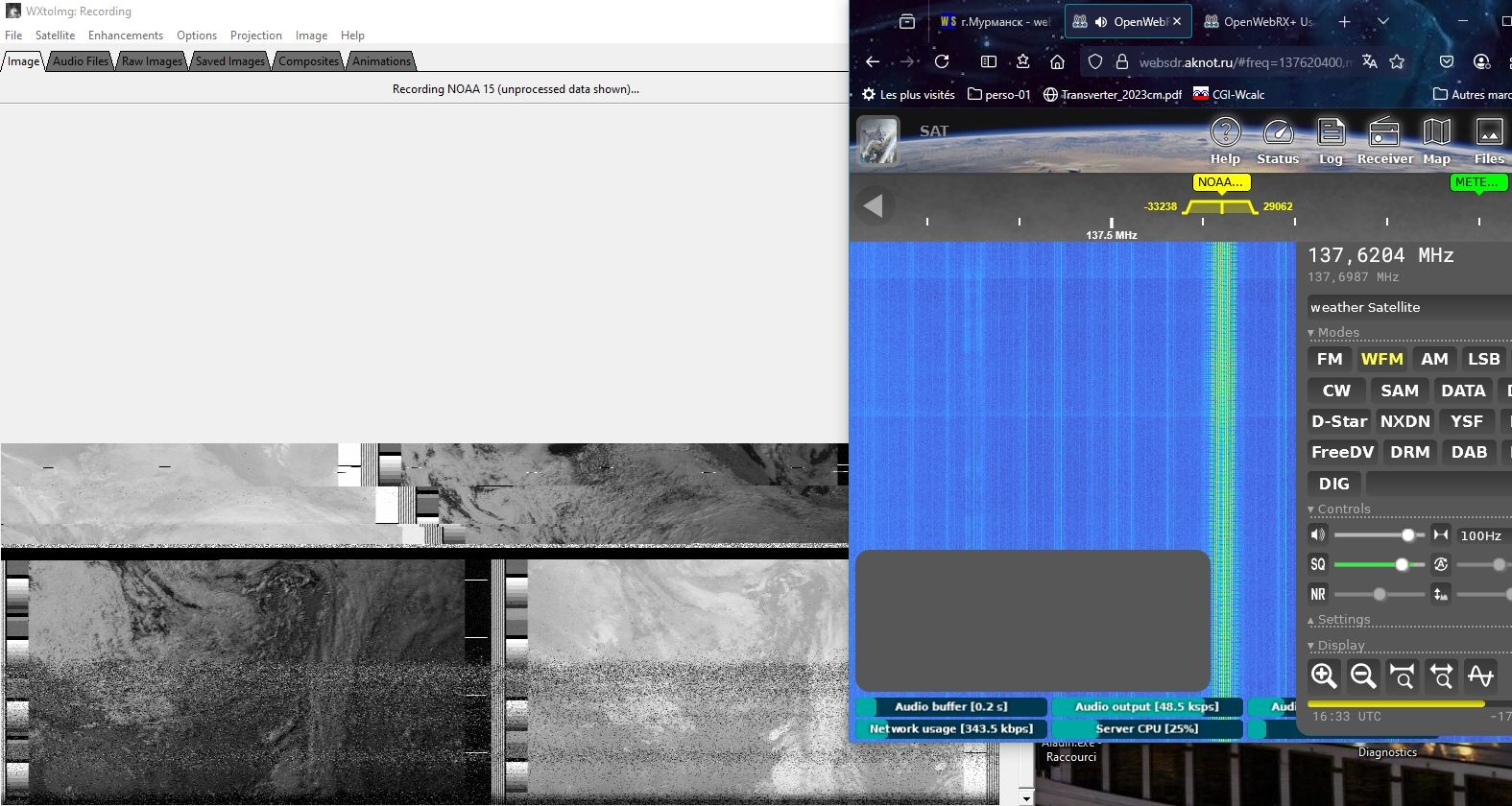Zoom in on the waterfall
The image size is (1512, 806).
(x=1324, y=676)
